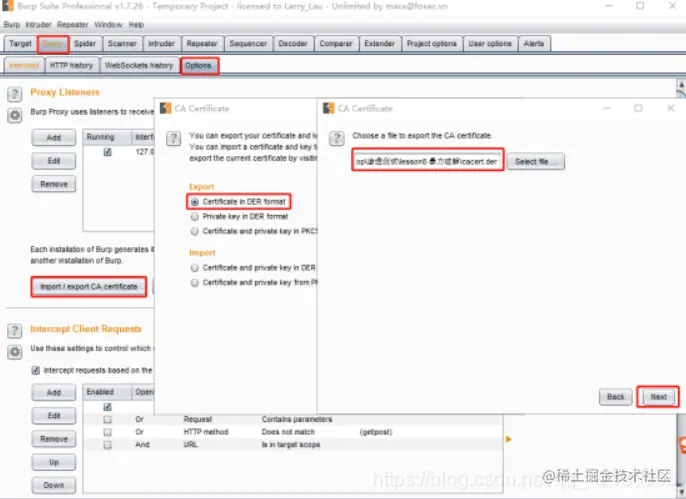Open help icon for Proxy Listeners
The width and height of the screenshot is (686, 499).
(14, 94)
